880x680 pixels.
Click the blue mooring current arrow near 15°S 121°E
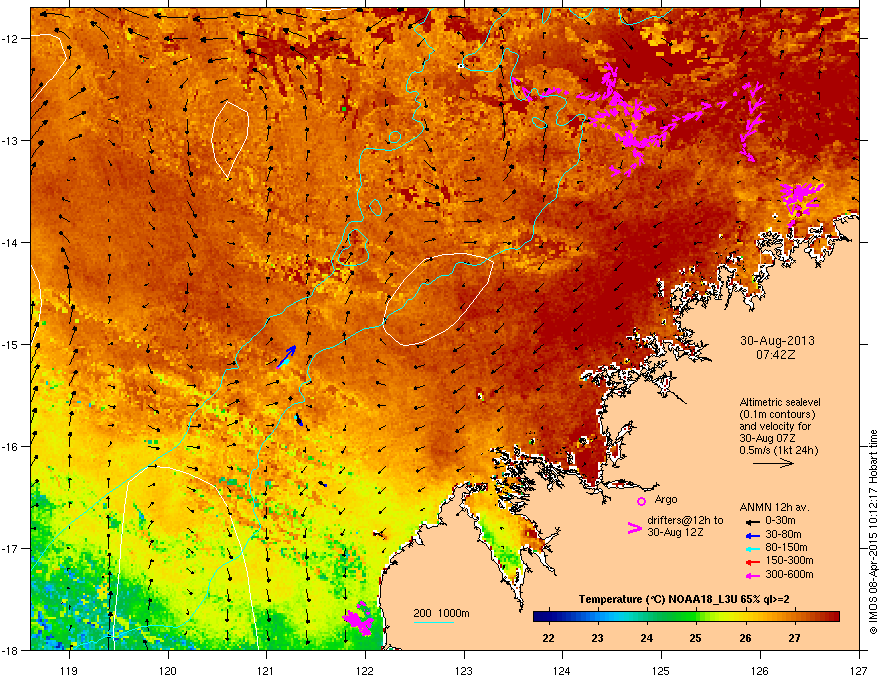287,357
